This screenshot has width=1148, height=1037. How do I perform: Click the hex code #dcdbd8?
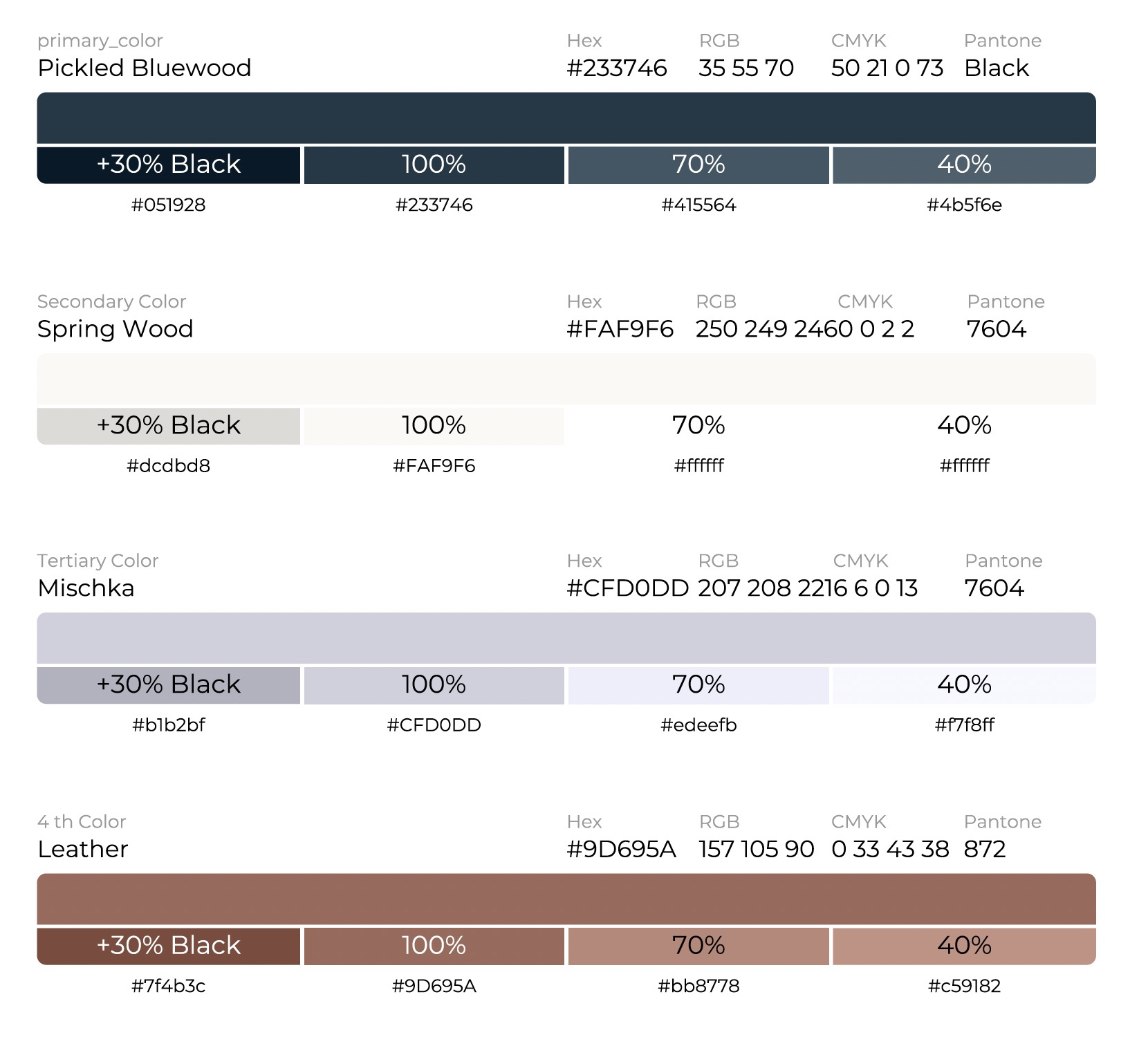[168, 465]
